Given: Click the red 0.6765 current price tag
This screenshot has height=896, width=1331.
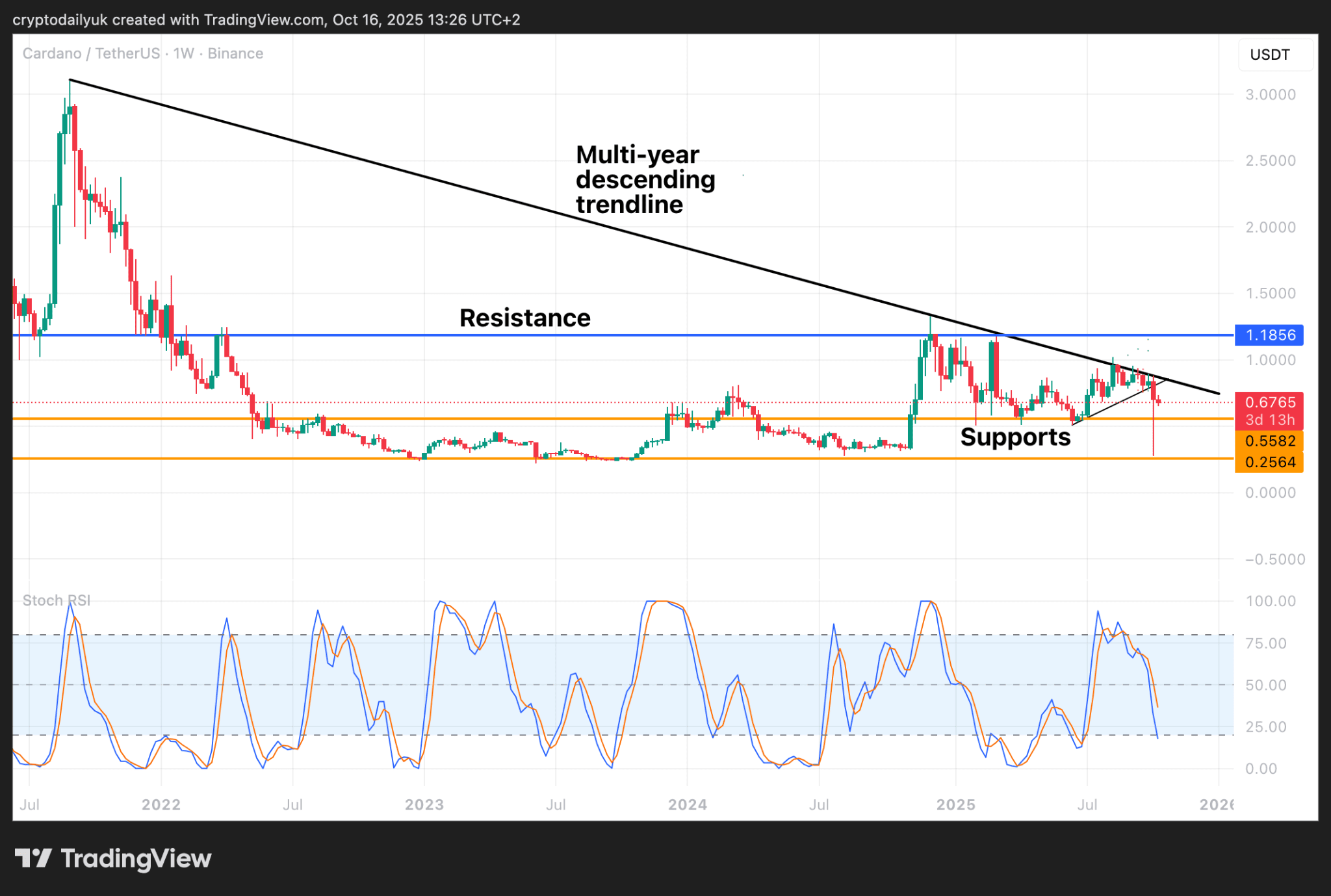Looking at the screenshot, I should pyautogui.click(x=1269, y=403).
